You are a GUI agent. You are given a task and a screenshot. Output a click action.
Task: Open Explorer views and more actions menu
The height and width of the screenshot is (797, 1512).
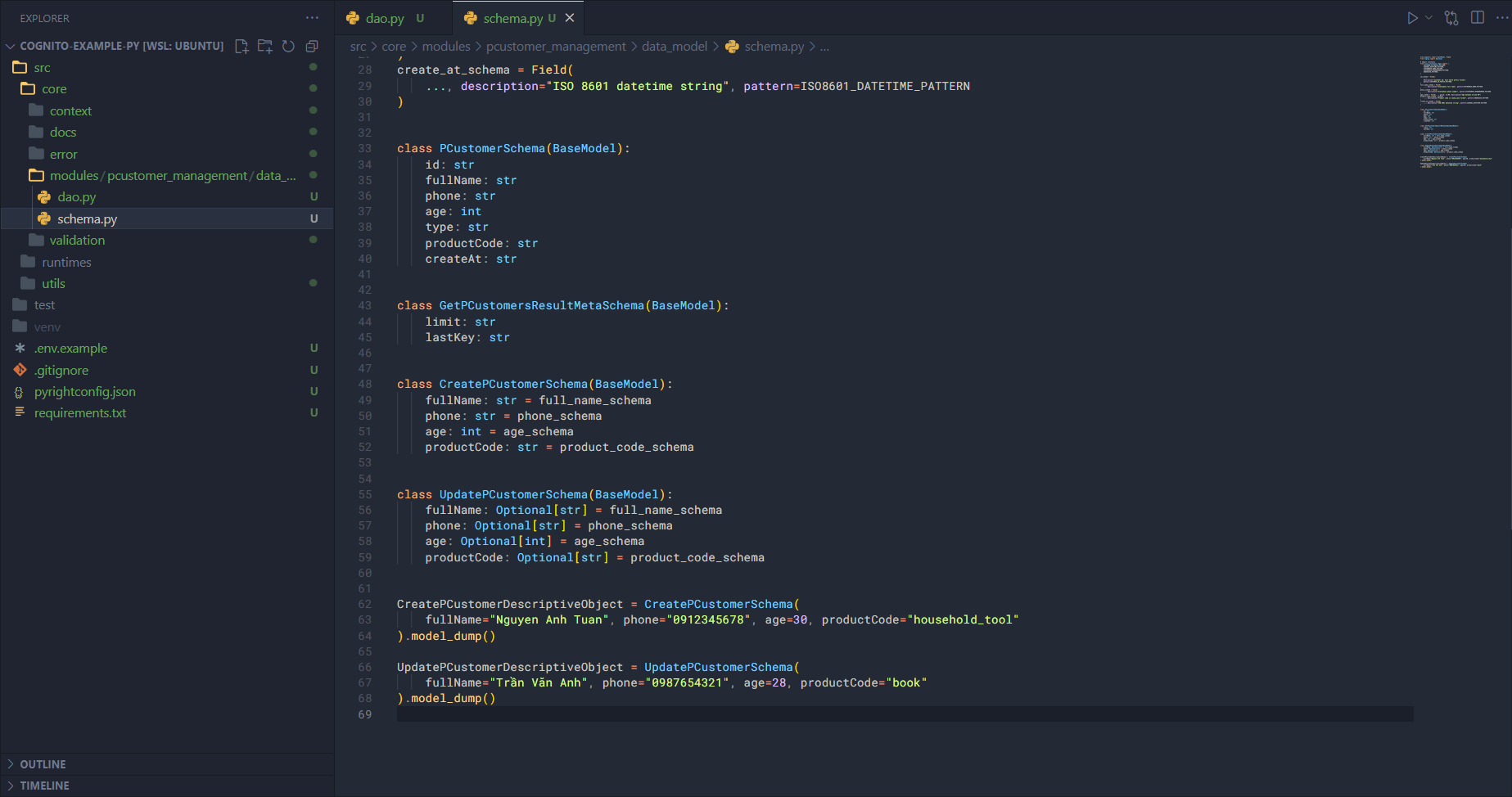(x=313, y=18)
